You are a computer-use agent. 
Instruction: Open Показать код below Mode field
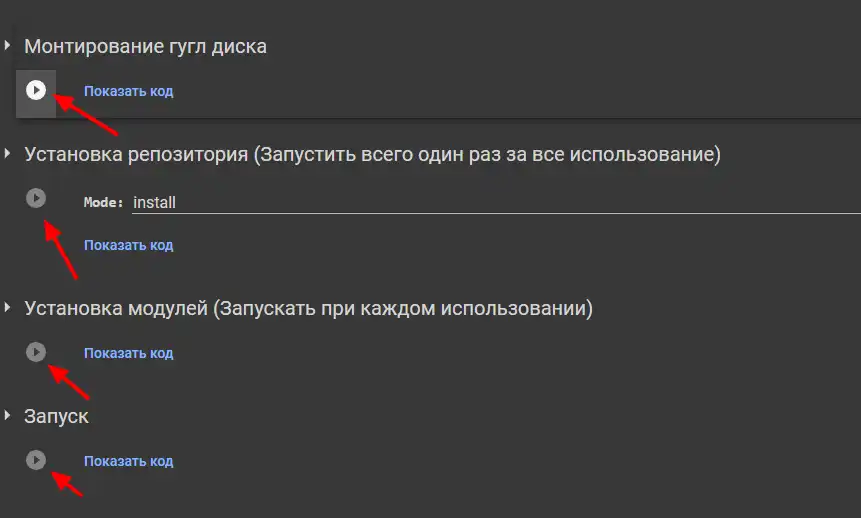click(x=128, y=245)
